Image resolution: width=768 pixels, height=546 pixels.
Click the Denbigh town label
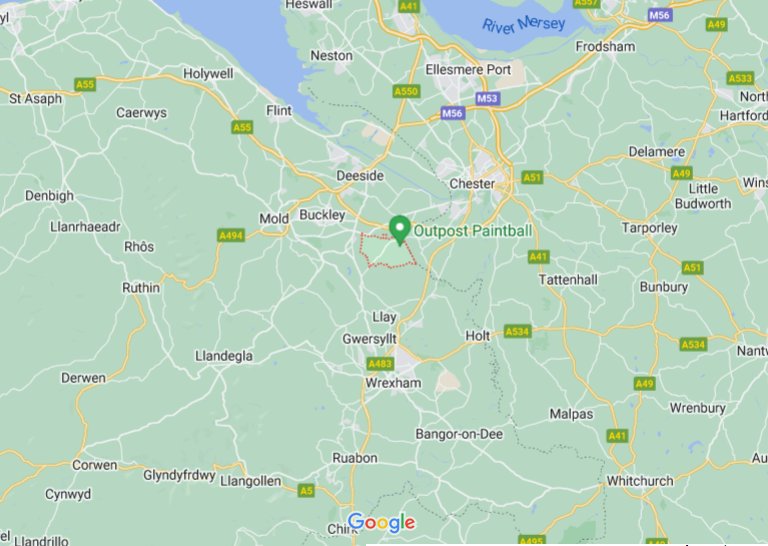(49, 196)
